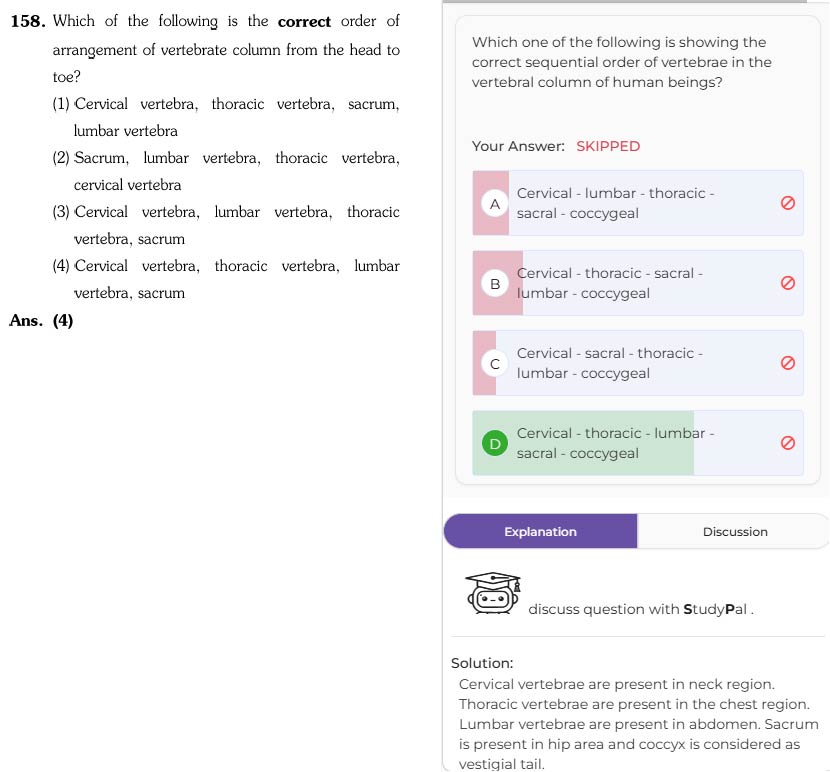Click the SKIPPED answer status label
830x772 pixels.
click(608, 146)
